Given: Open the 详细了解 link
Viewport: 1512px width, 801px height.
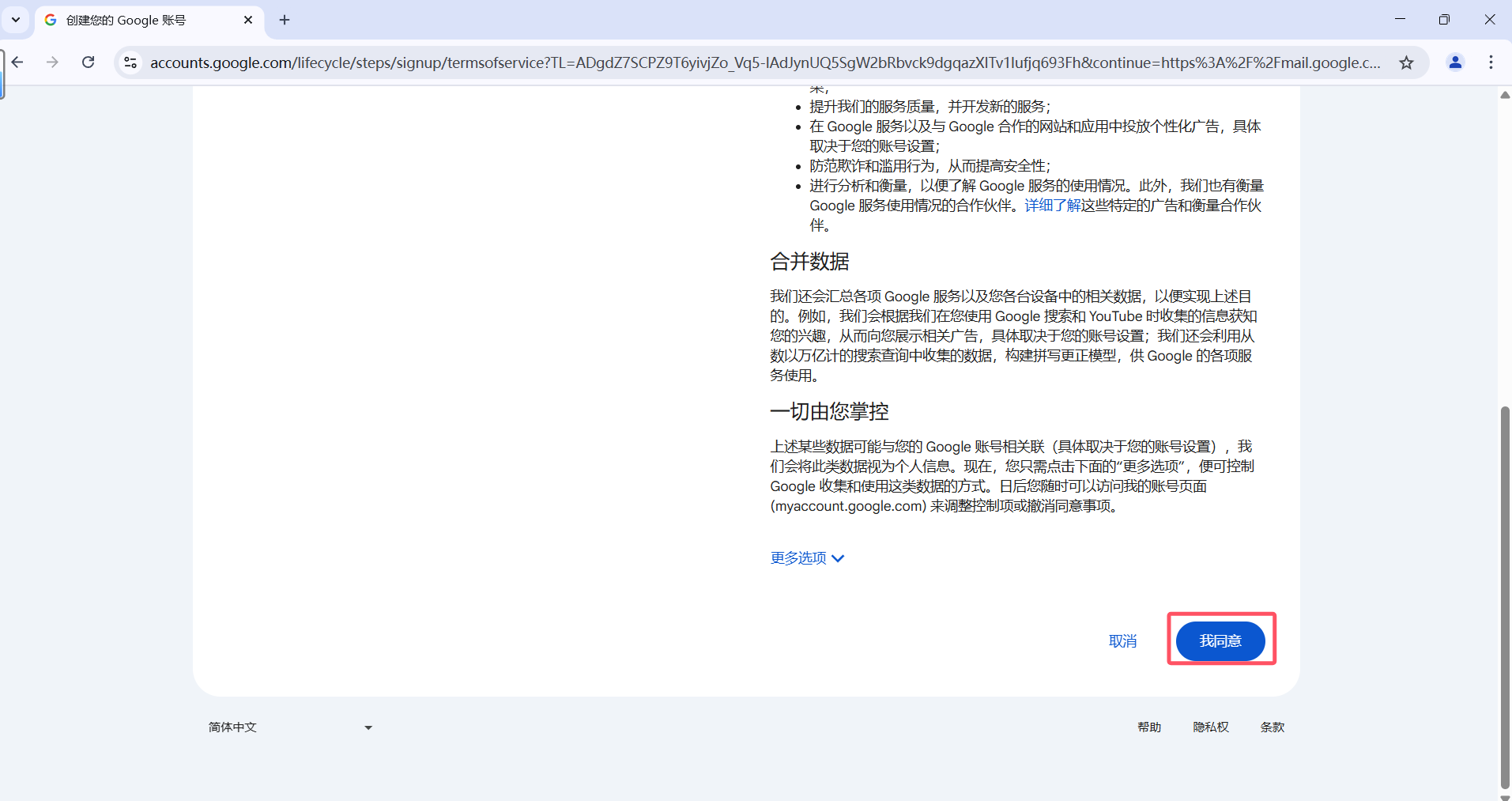Looking at the screenshot, I should click(x=1053, y=206).
